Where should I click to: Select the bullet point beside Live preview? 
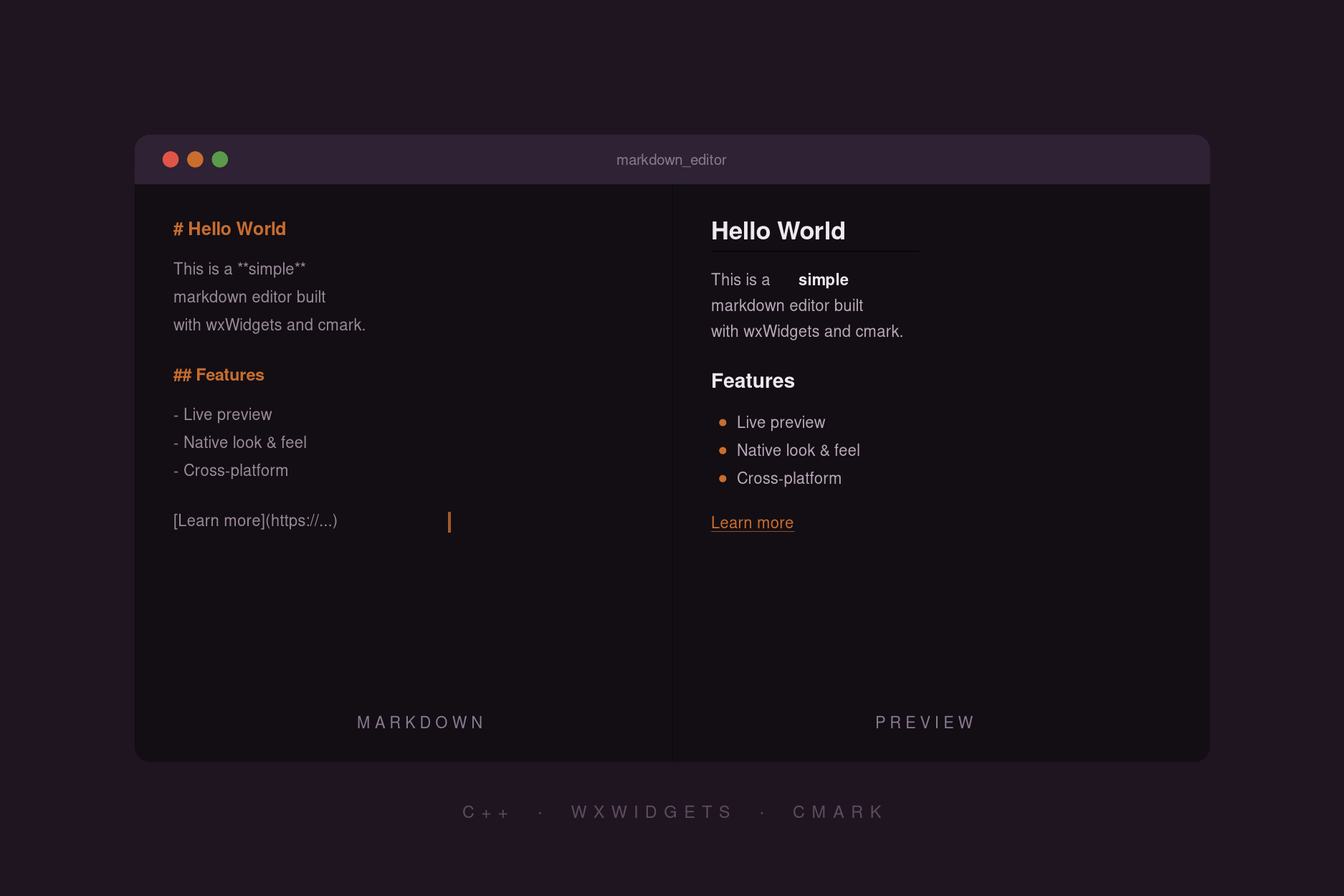pyautogui.click(x=722, y=423)
